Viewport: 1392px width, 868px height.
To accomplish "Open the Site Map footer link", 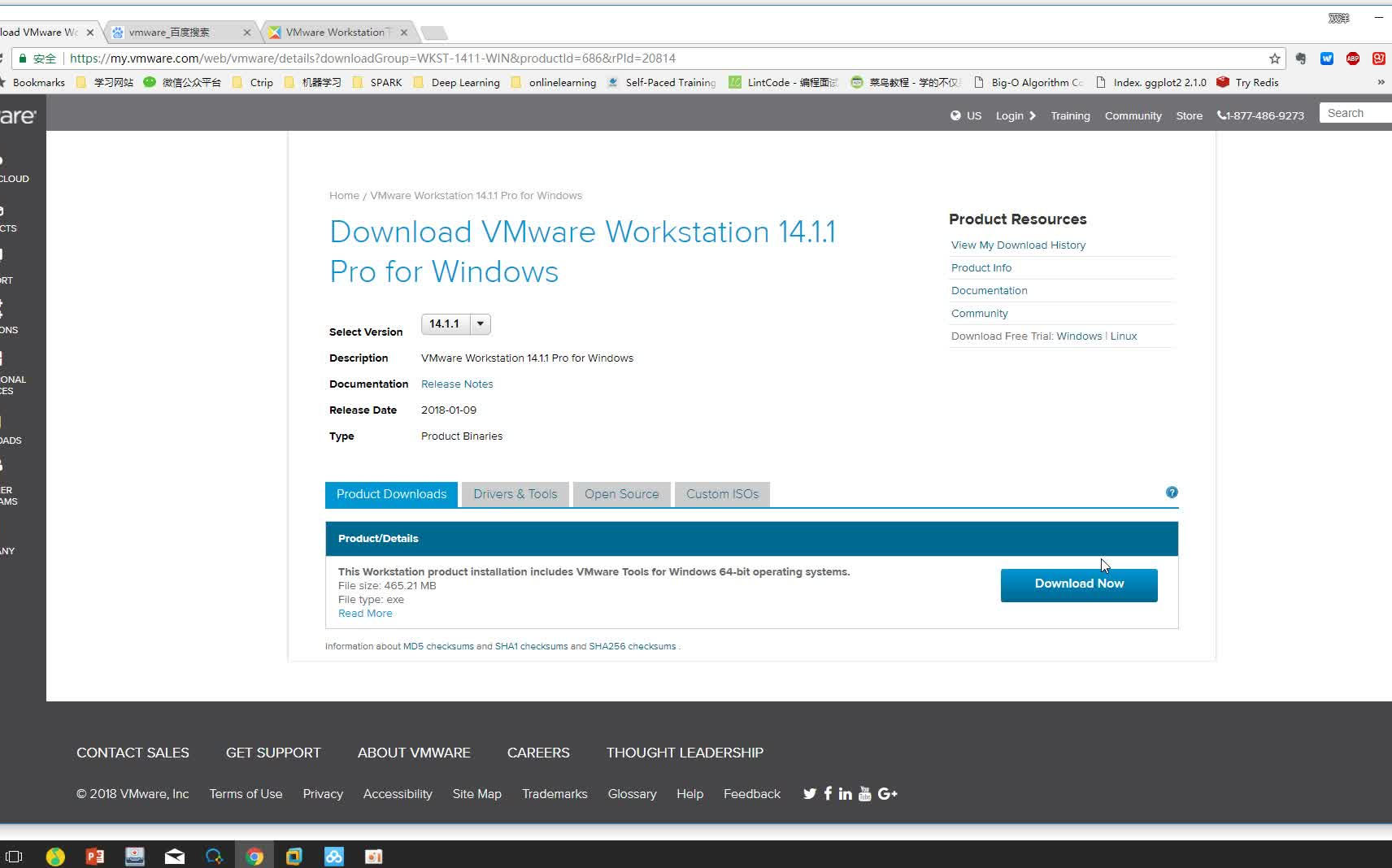I will click(477, 794).
